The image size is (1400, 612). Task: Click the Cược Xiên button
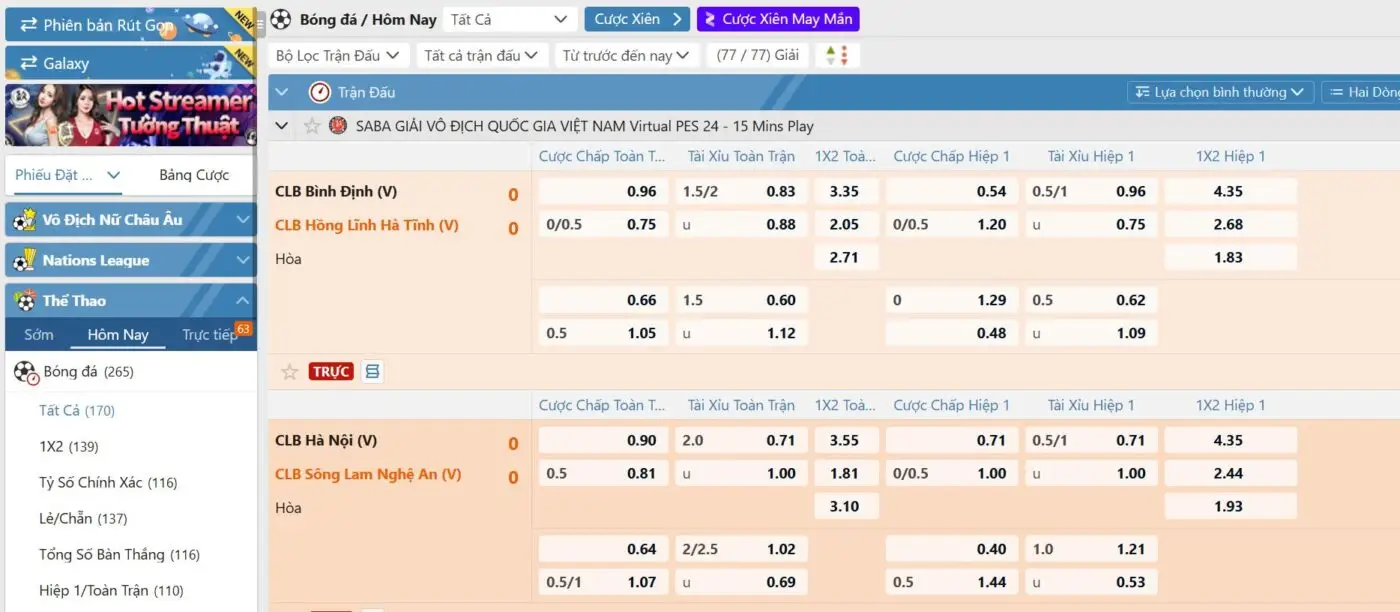(x=637, y=19)
